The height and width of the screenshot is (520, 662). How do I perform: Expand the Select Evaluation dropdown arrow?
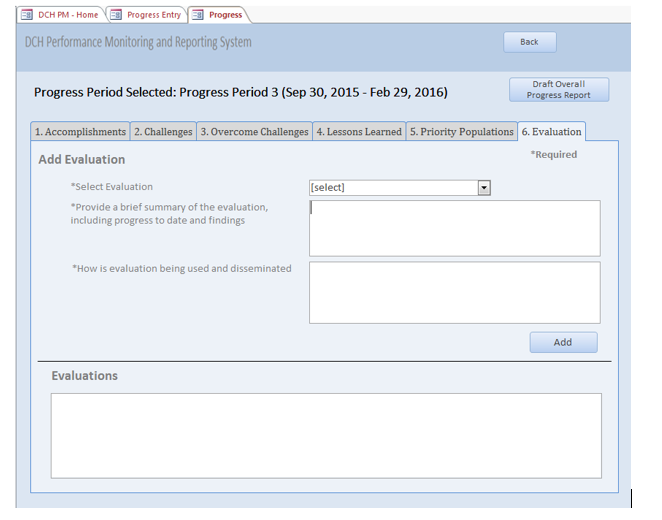click(x=484, y=187)
